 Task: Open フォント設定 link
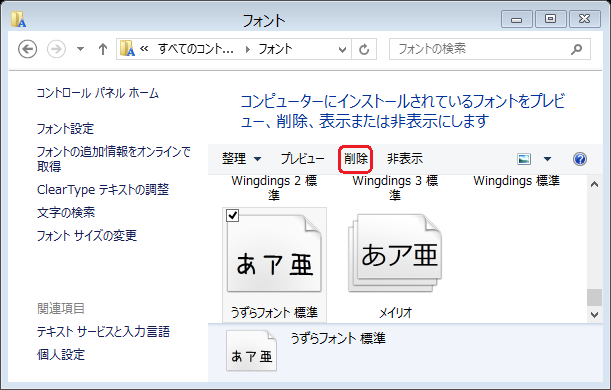click(65, 129)
